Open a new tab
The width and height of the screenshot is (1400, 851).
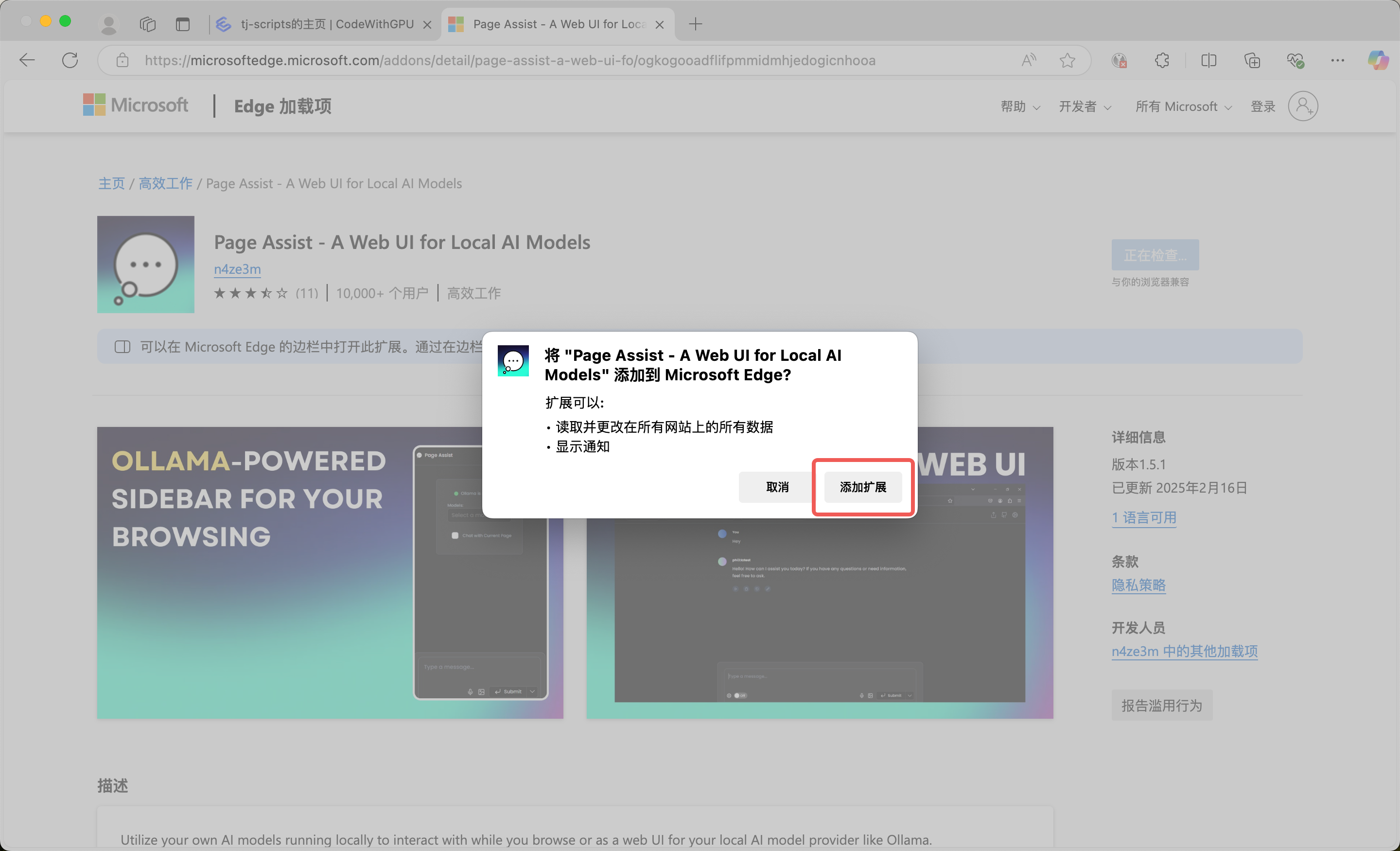[x=696, y=24]
